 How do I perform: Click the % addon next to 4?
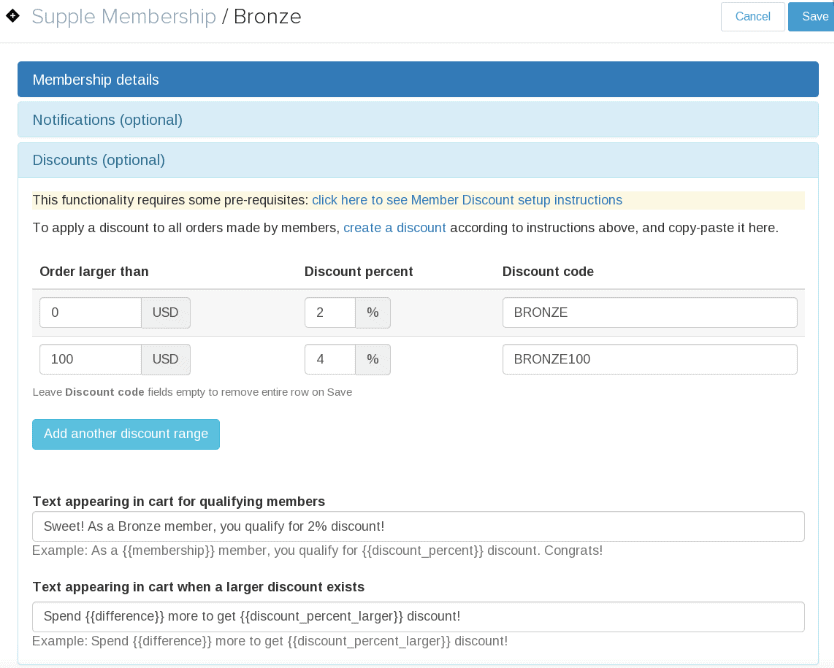tap(373, 360)
